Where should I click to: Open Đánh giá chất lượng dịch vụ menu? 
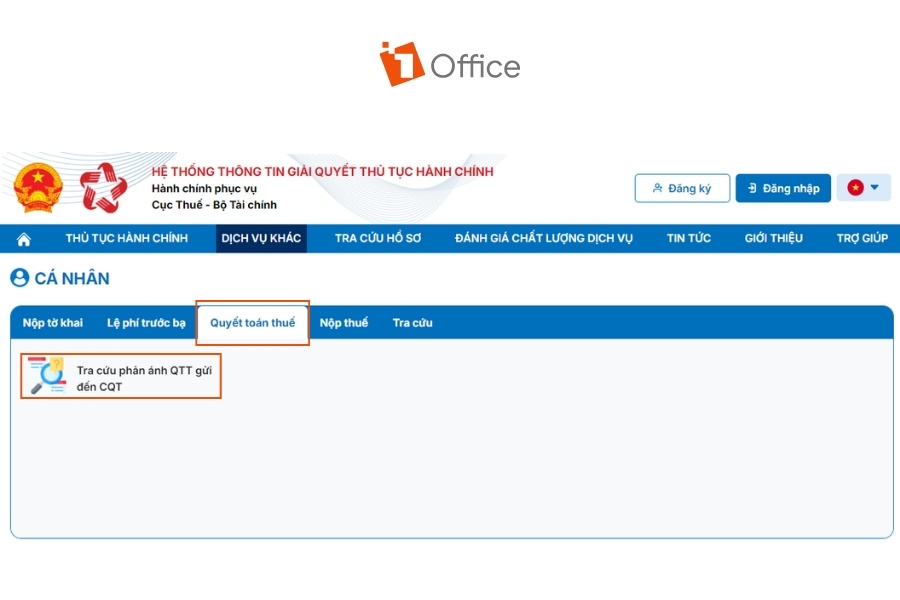coord(544,238)
